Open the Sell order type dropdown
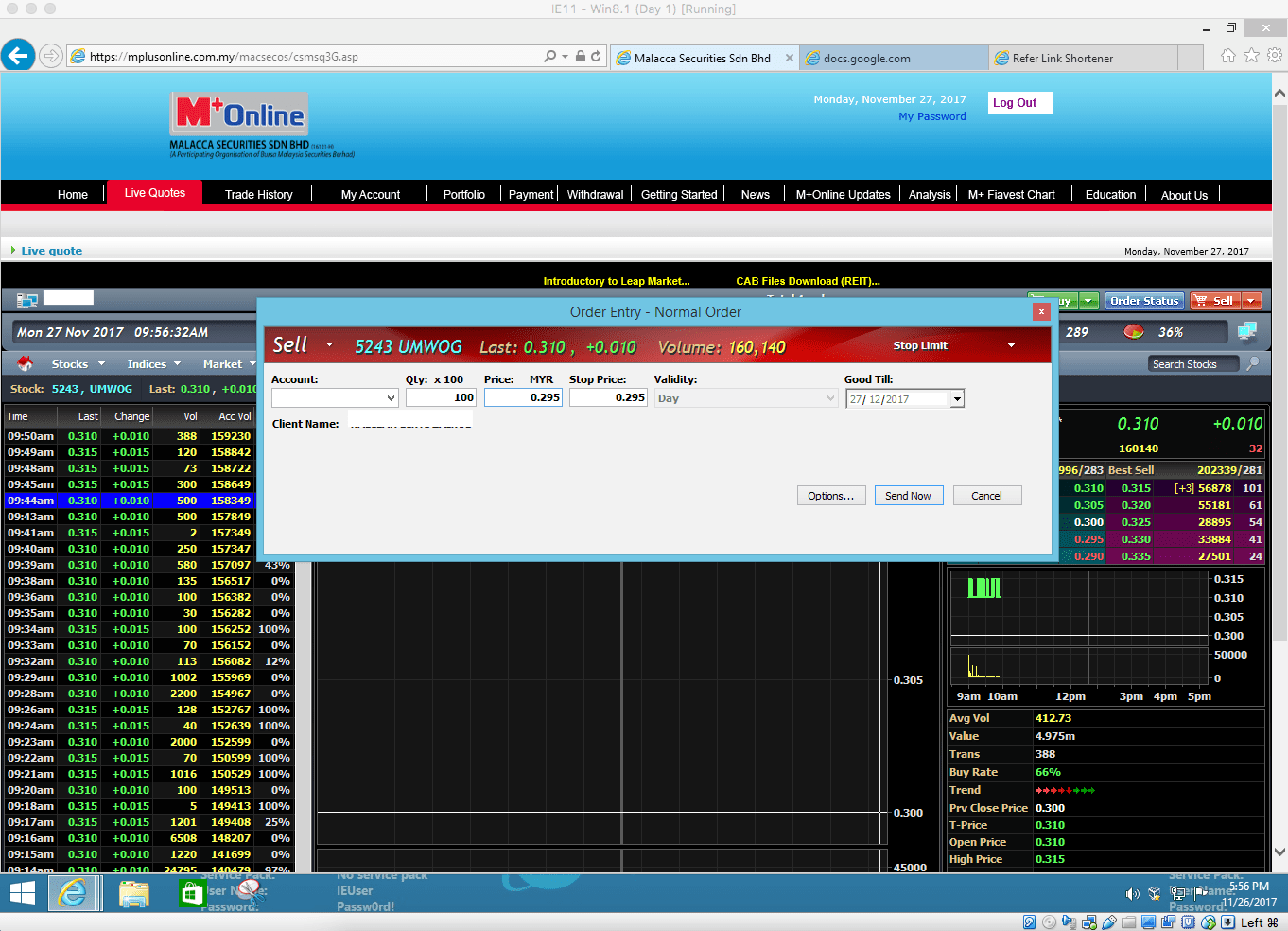This screenshot has height=931, width=1288. tap(329, 344)
